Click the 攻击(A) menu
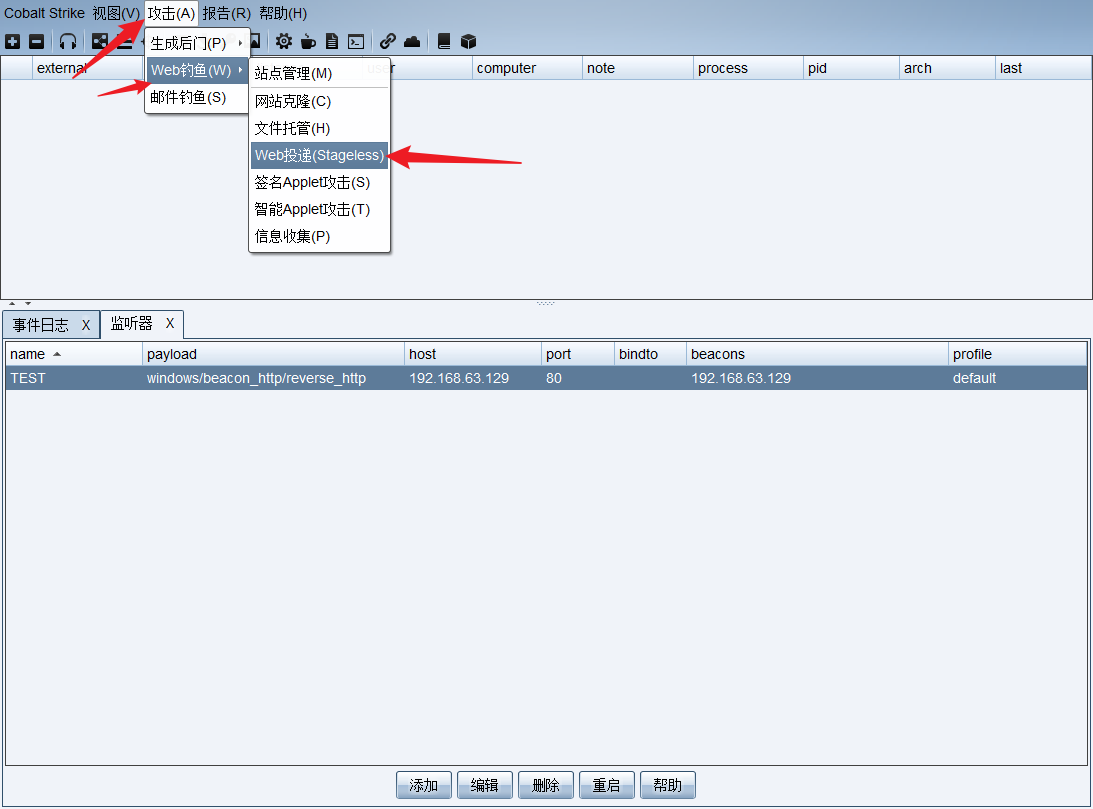1093x809 pixels. coord(171,13)
